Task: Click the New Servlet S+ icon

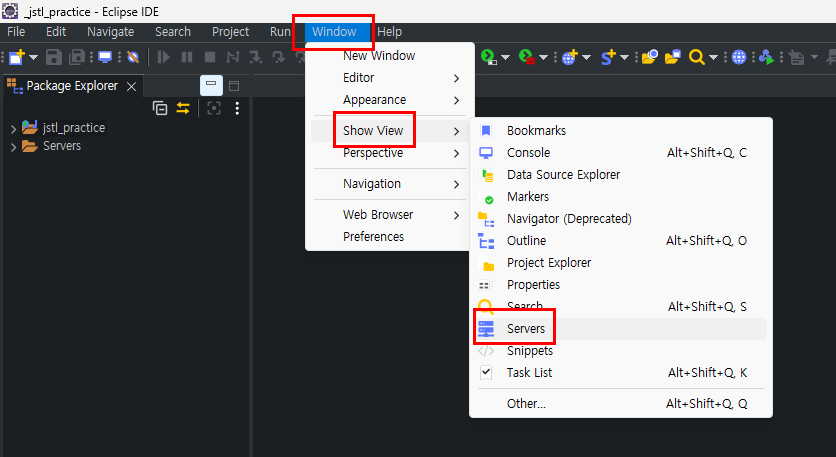Action: [608, 57]
